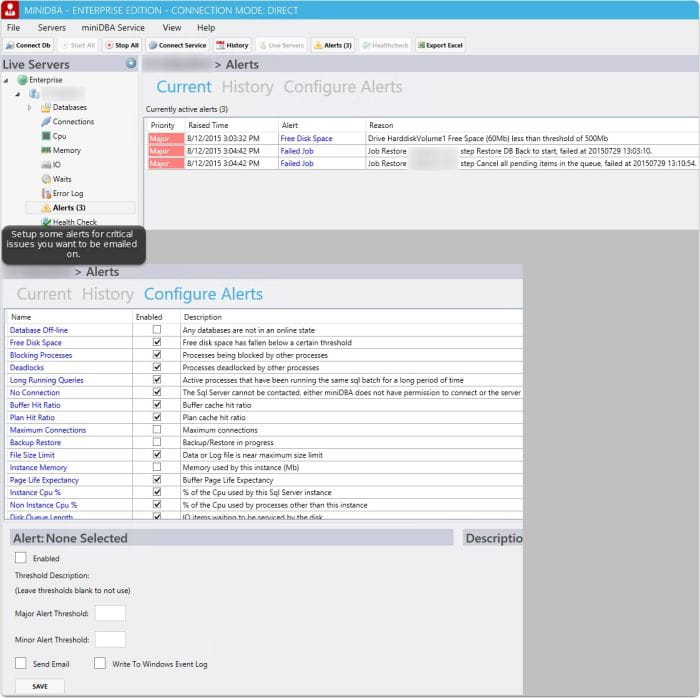Open the Free Disk Space alert link
This screenshot has width=700, height=698.
coord(306,138)
